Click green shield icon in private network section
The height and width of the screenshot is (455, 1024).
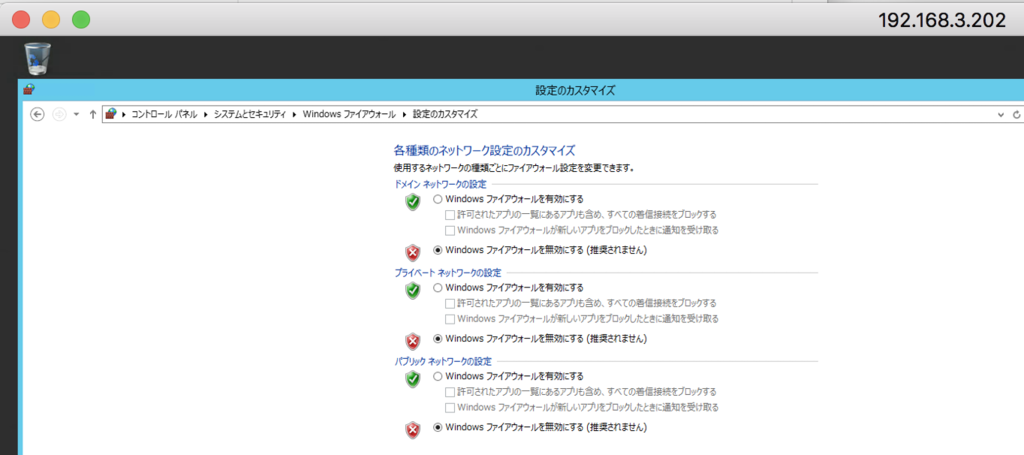(412, 290)
